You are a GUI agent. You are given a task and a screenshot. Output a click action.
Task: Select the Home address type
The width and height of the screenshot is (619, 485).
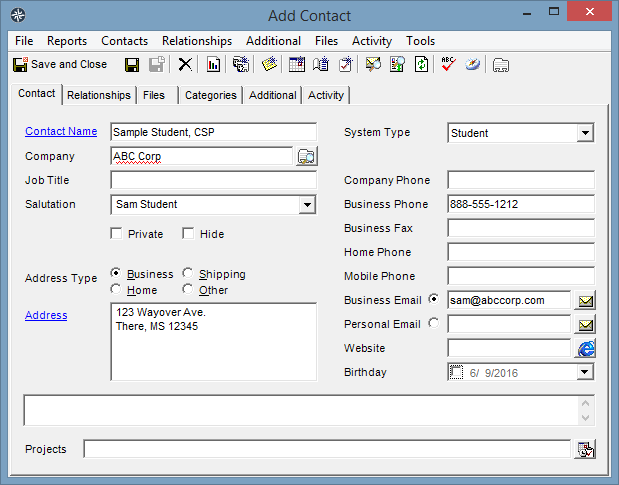click(116, 289)
